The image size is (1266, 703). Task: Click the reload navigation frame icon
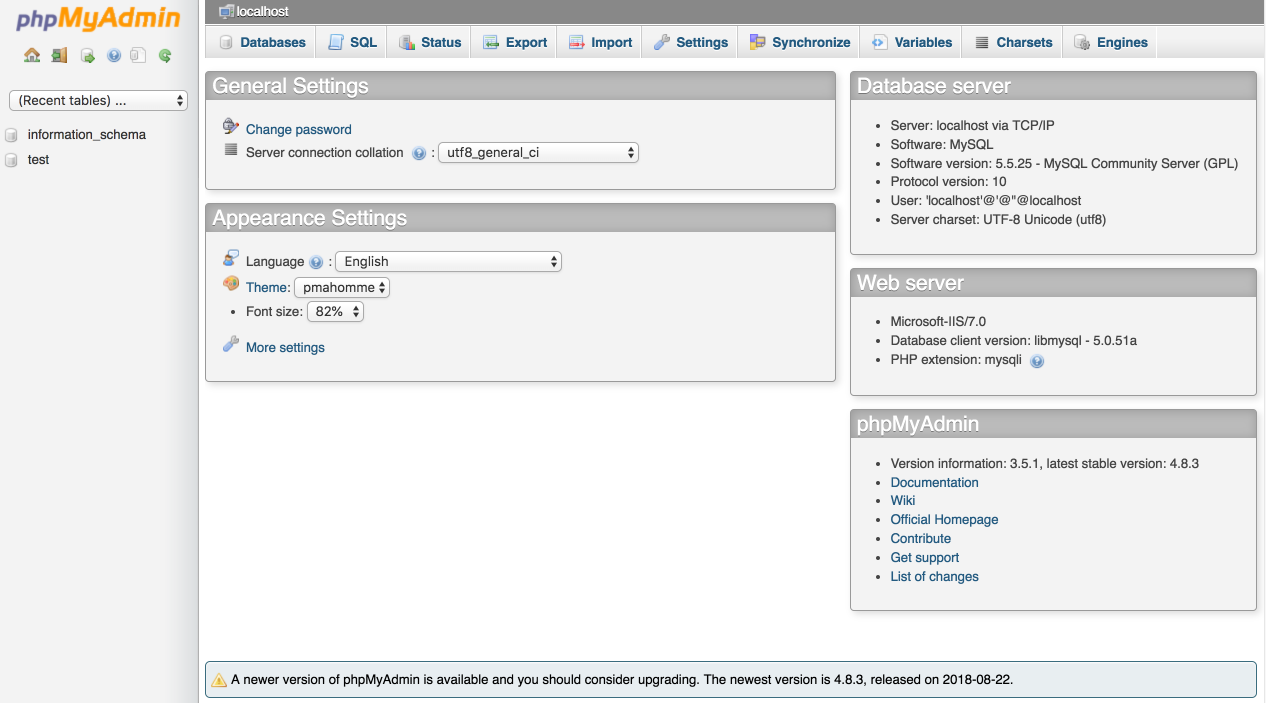pos(165,56)
